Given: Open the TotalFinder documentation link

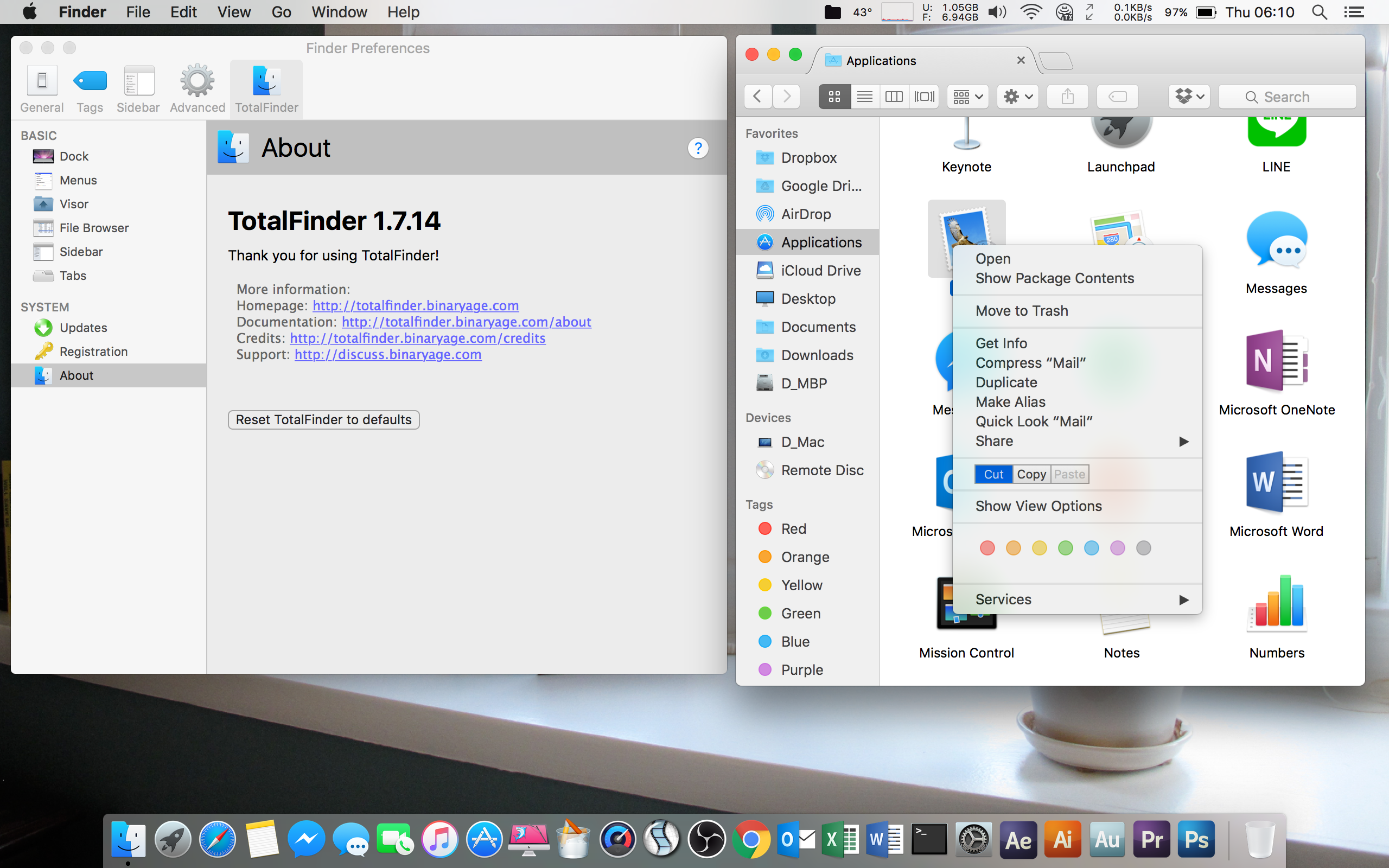Looking at the screenshot, I should tap(466, 322).
